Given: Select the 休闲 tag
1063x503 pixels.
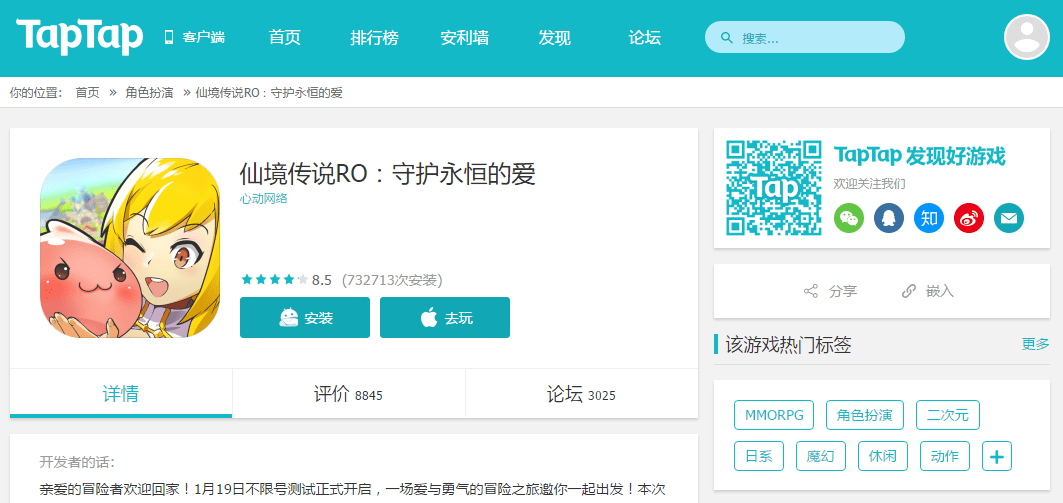Looking at the screenshot, I should tap(883, 456).
